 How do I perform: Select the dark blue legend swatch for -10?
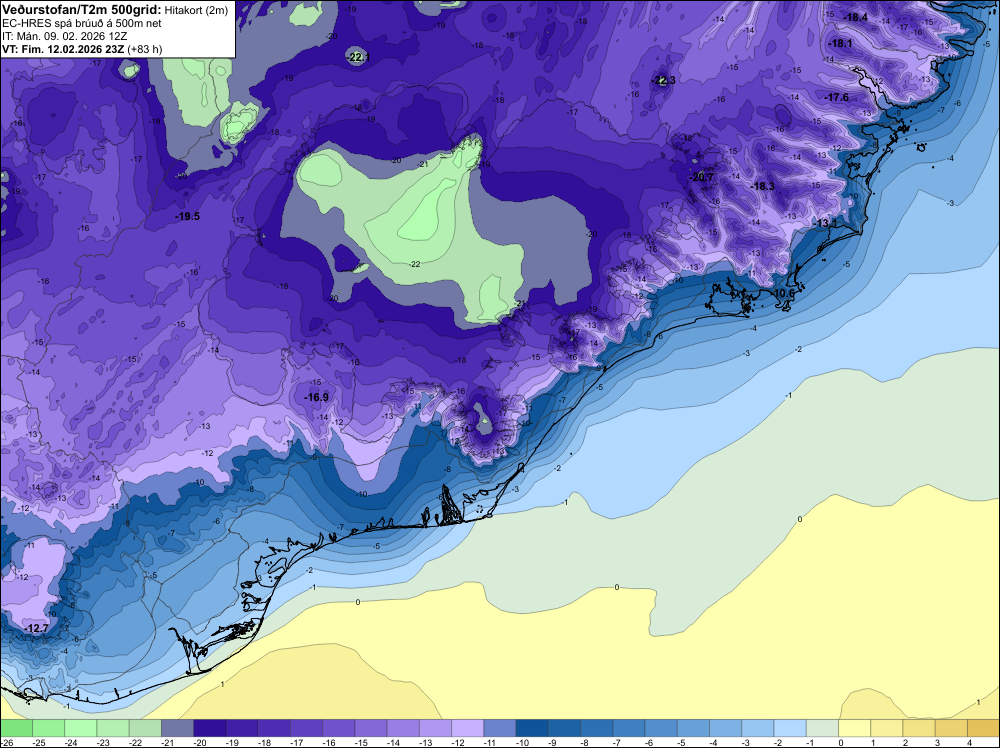[532, 728]
